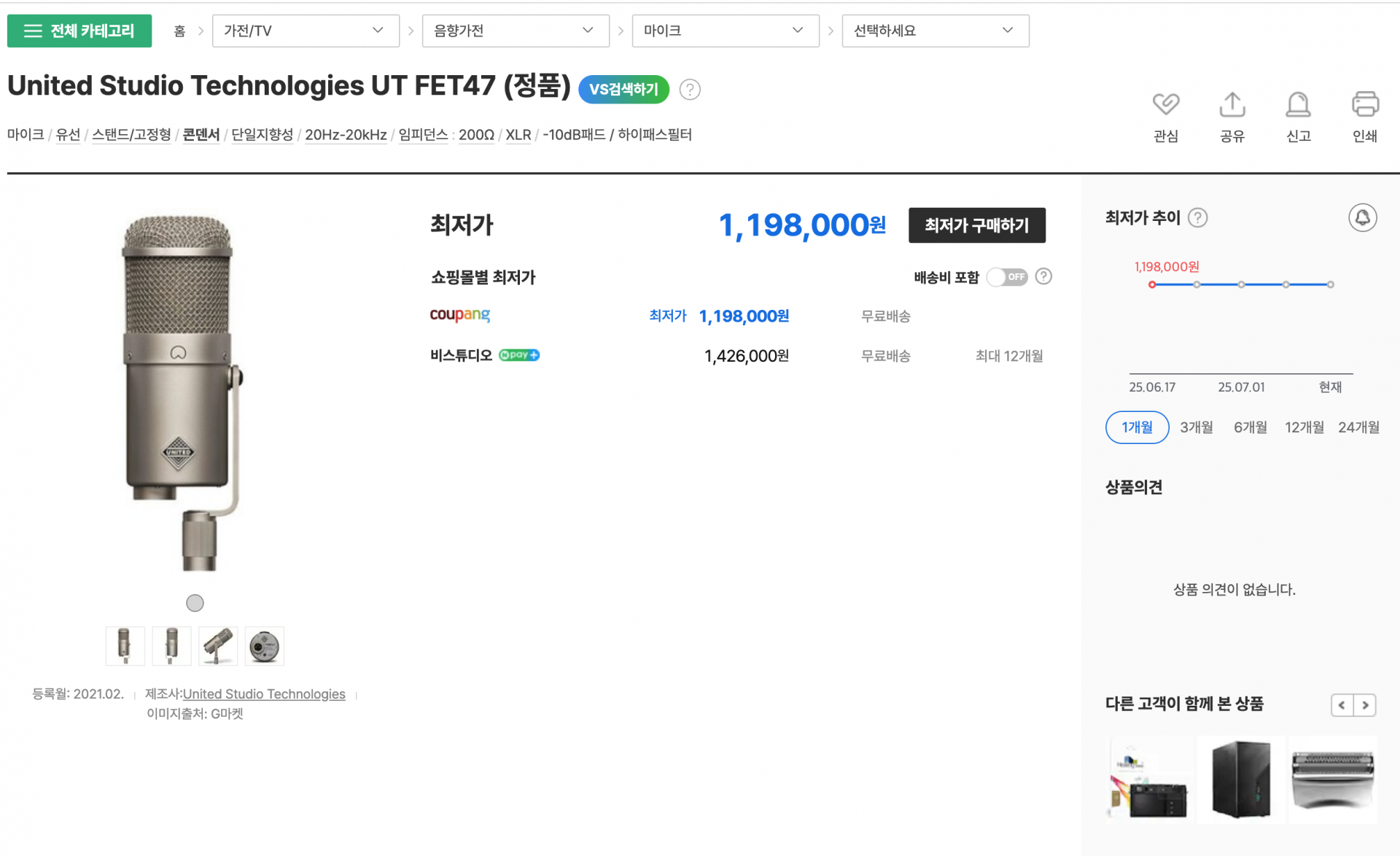The width and height of the screenshot is (1400, 856).
Task: Select the 24개월 price trend tab
Action: coord(1358,427)
